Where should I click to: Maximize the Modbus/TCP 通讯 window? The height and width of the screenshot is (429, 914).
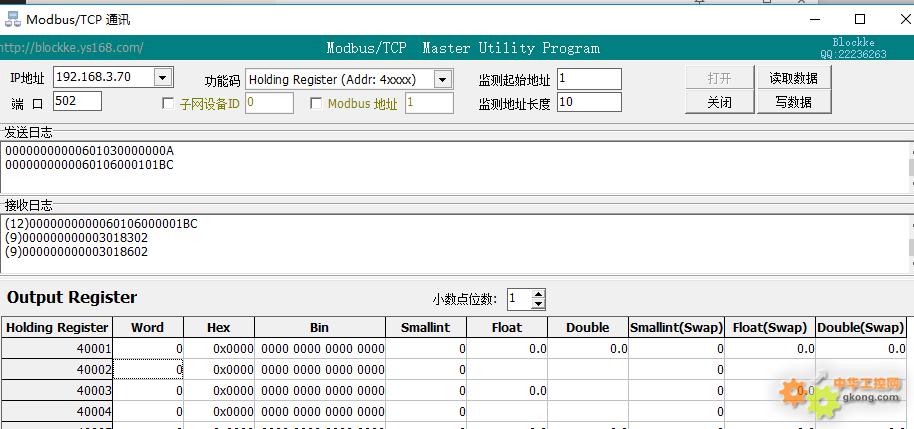tap(860, 19)
